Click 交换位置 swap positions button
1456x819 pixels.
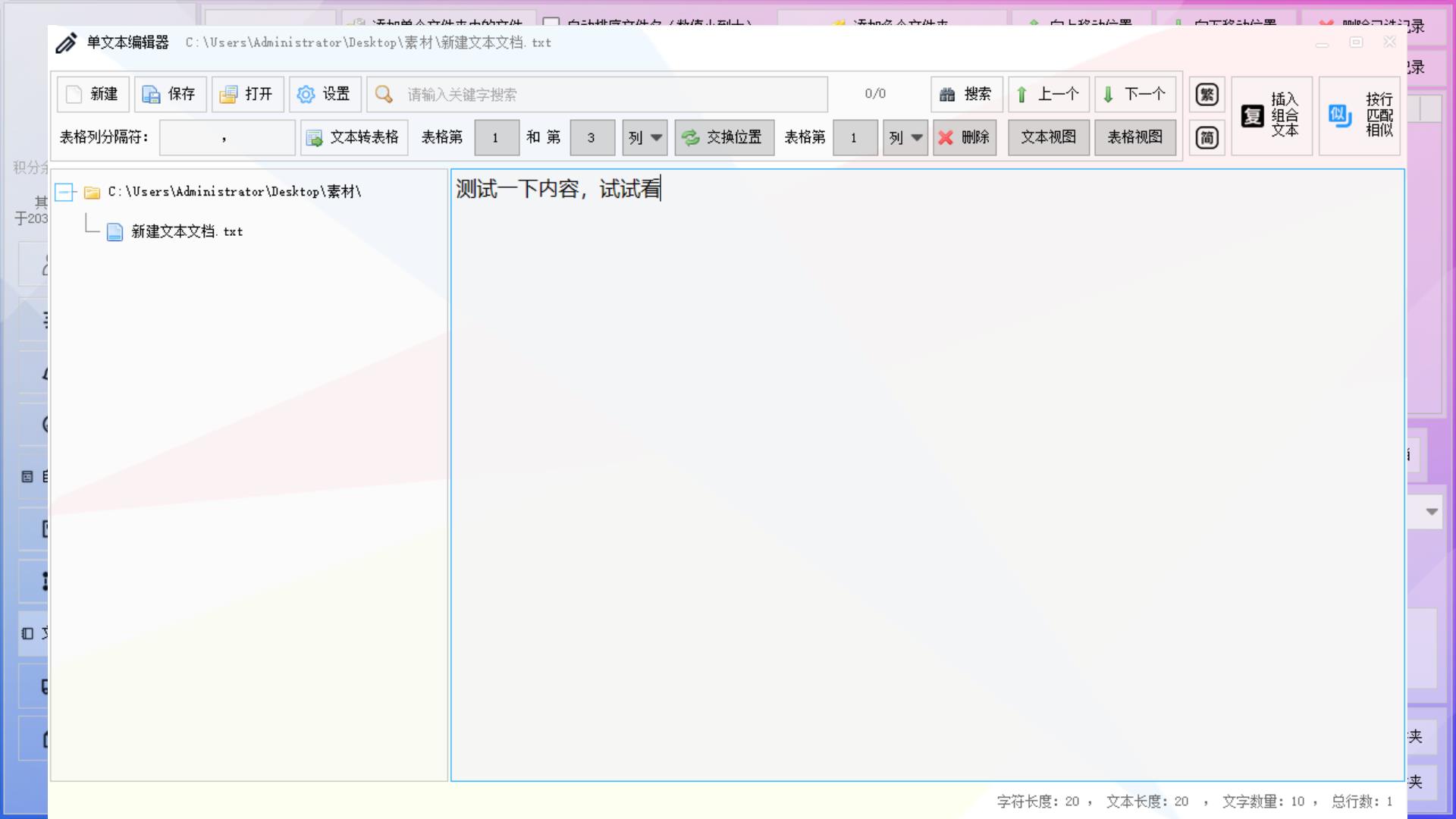[x=724, y=137]
